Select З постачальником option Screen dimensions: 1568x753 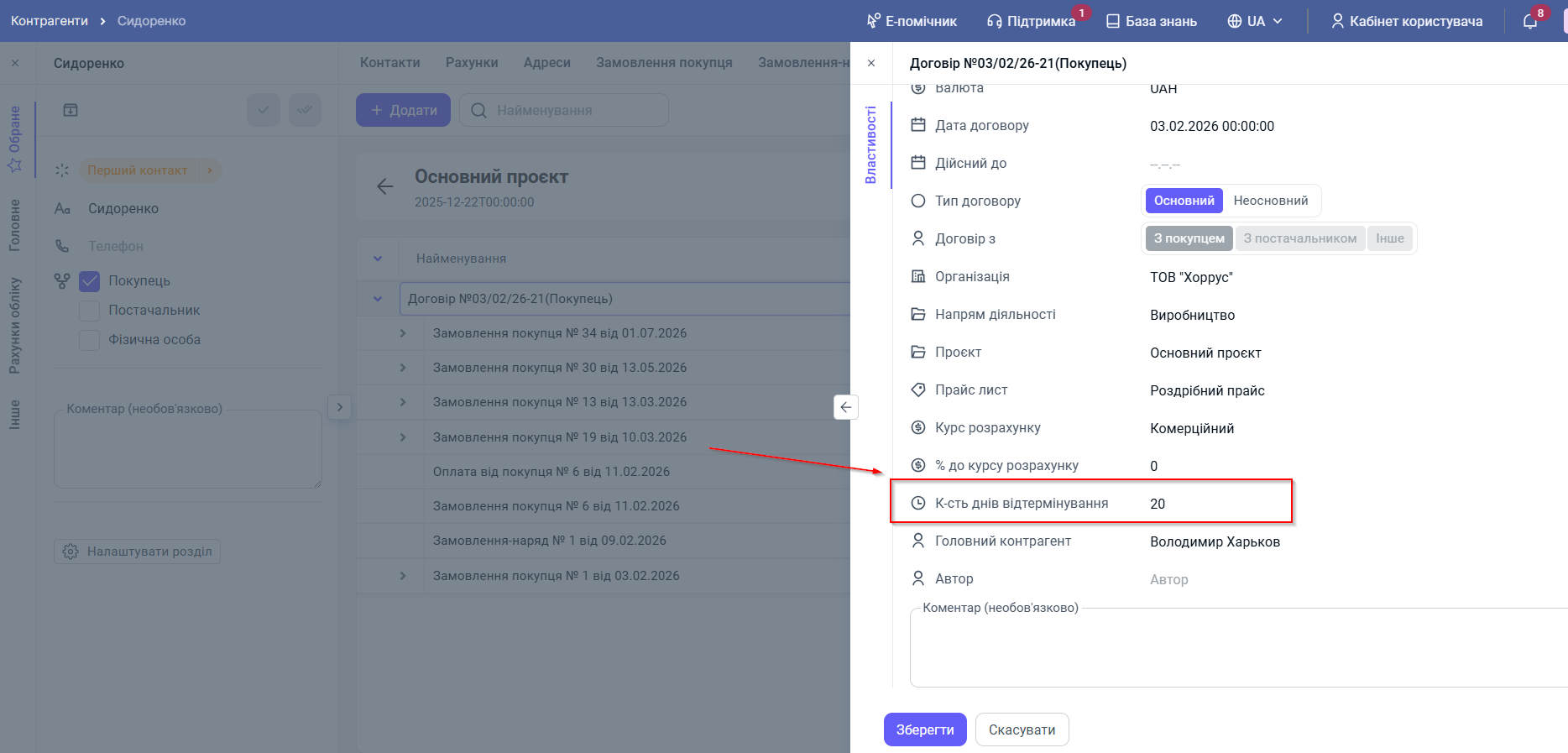(x=1300, y=238)
